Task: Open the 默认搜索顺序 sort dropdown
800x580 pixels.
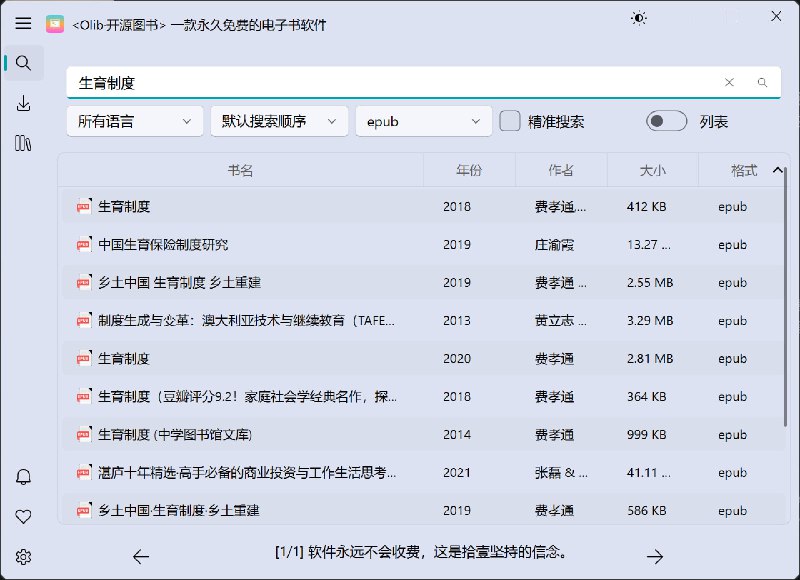Action: click(x=279, y=121)
